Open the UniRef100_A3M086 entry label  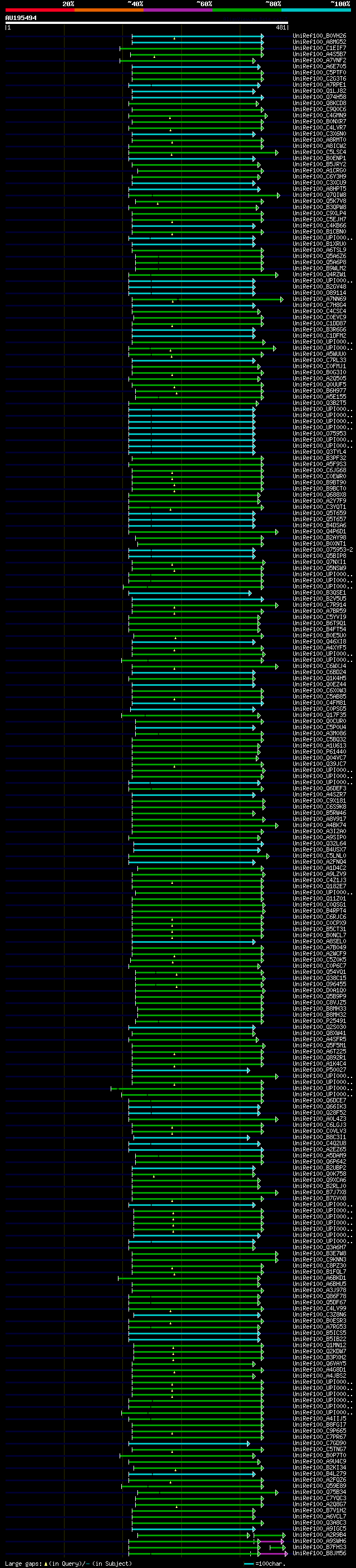(319, 734)
